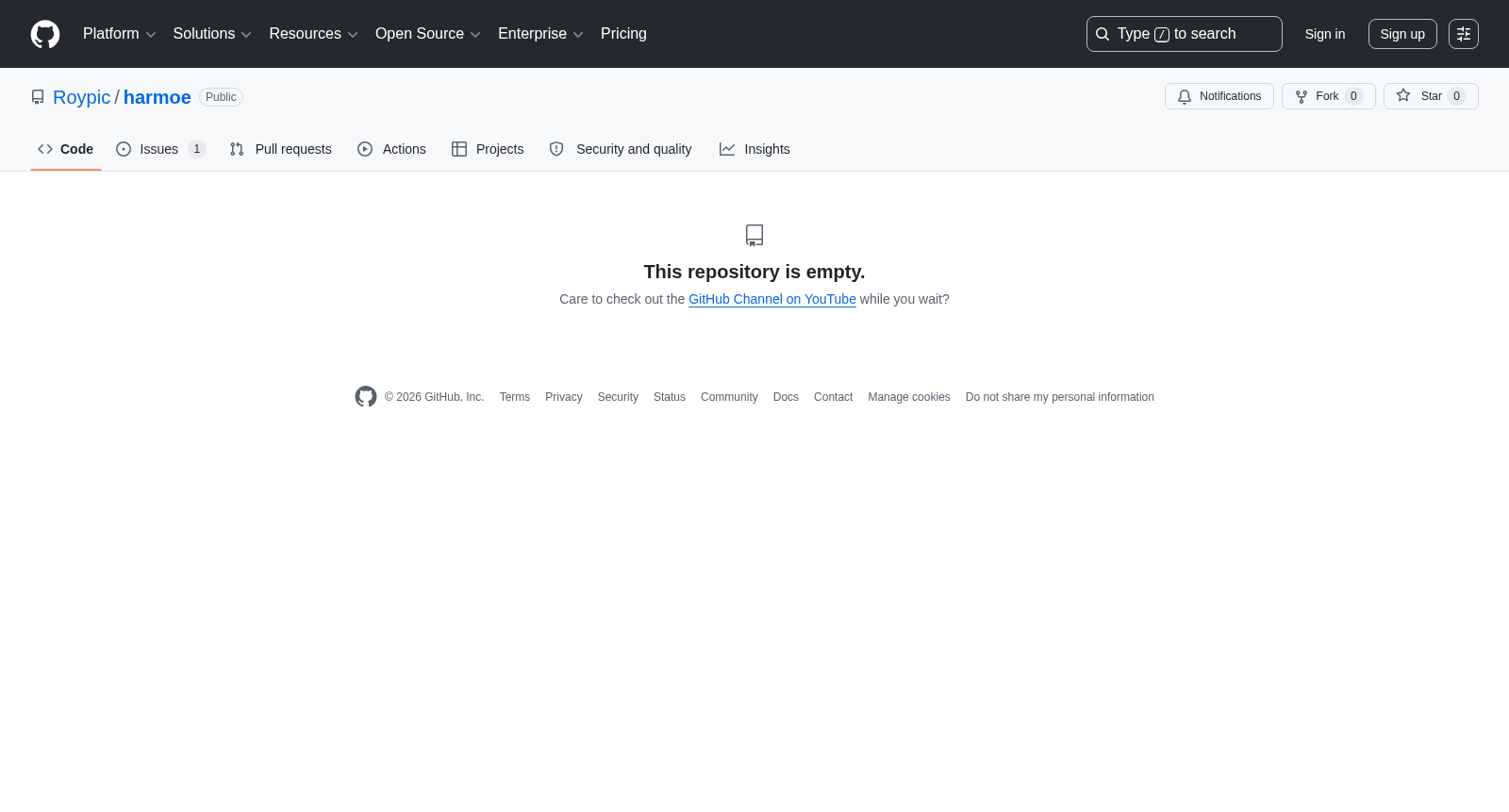Click the Issues circle icon
Image resolution: width=1509 pixels, height=812 pixels.
124,149
